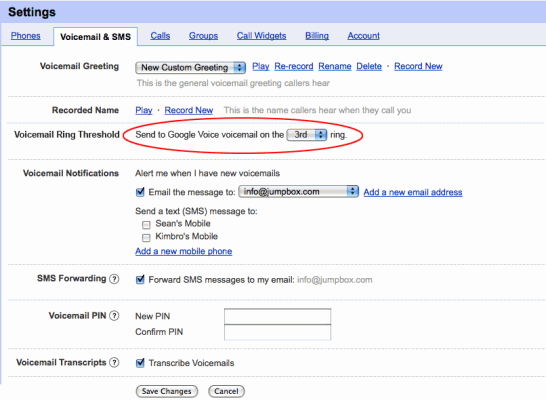Open New Custom Greeting dropdown

190,67
